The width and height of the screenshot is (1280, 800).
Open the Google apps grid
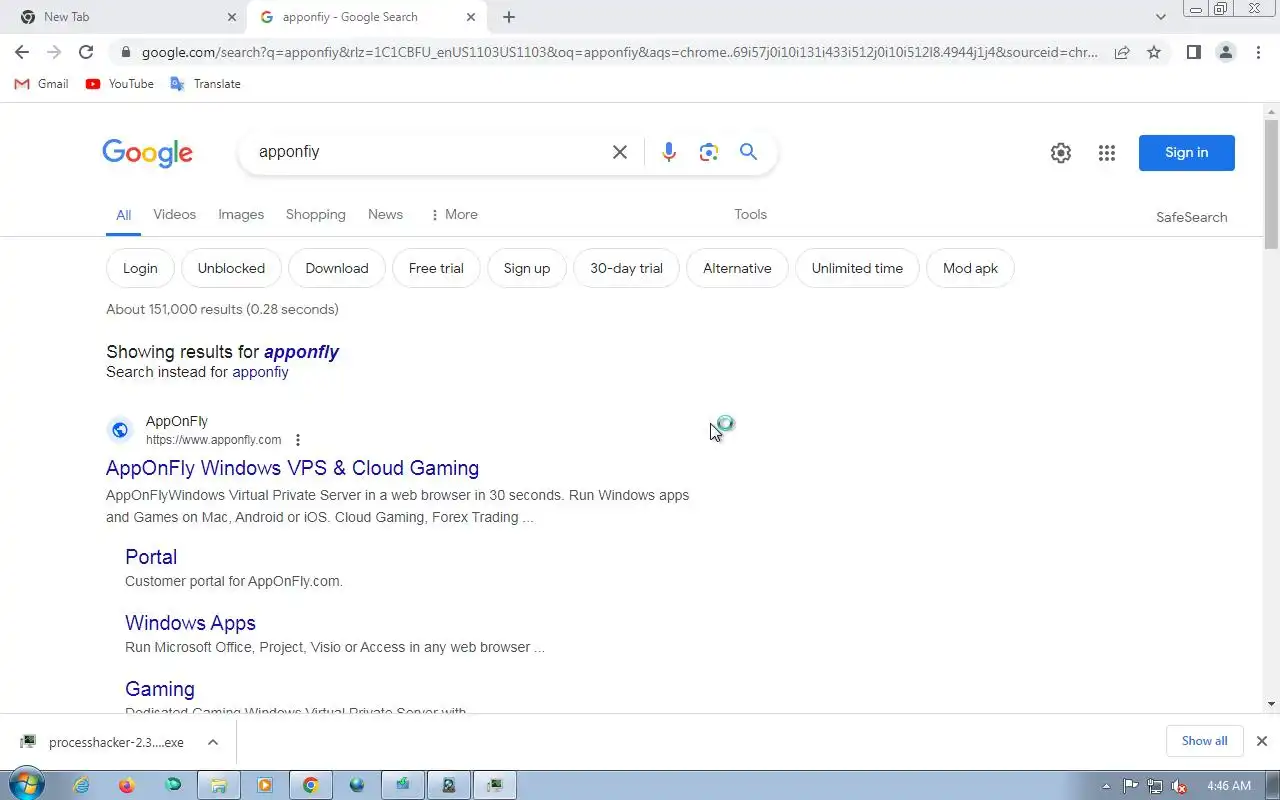1106,153
